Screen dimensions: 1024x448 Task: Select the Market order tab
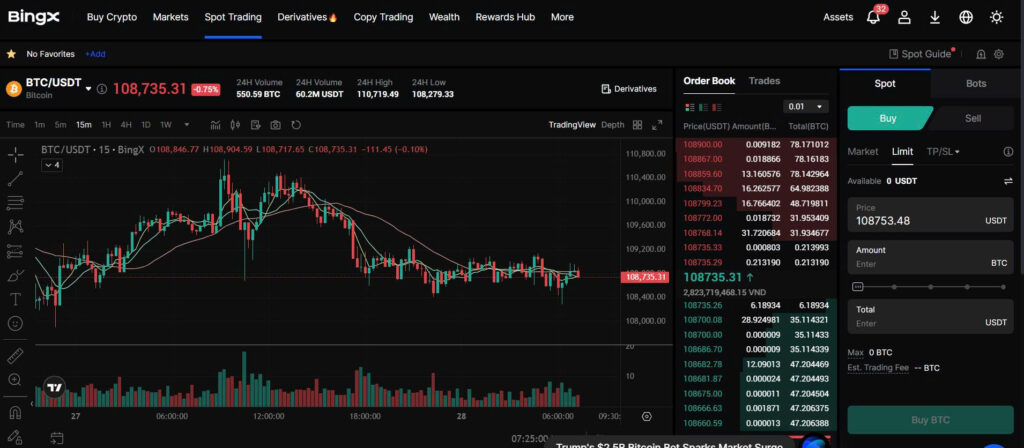[863, 152]
